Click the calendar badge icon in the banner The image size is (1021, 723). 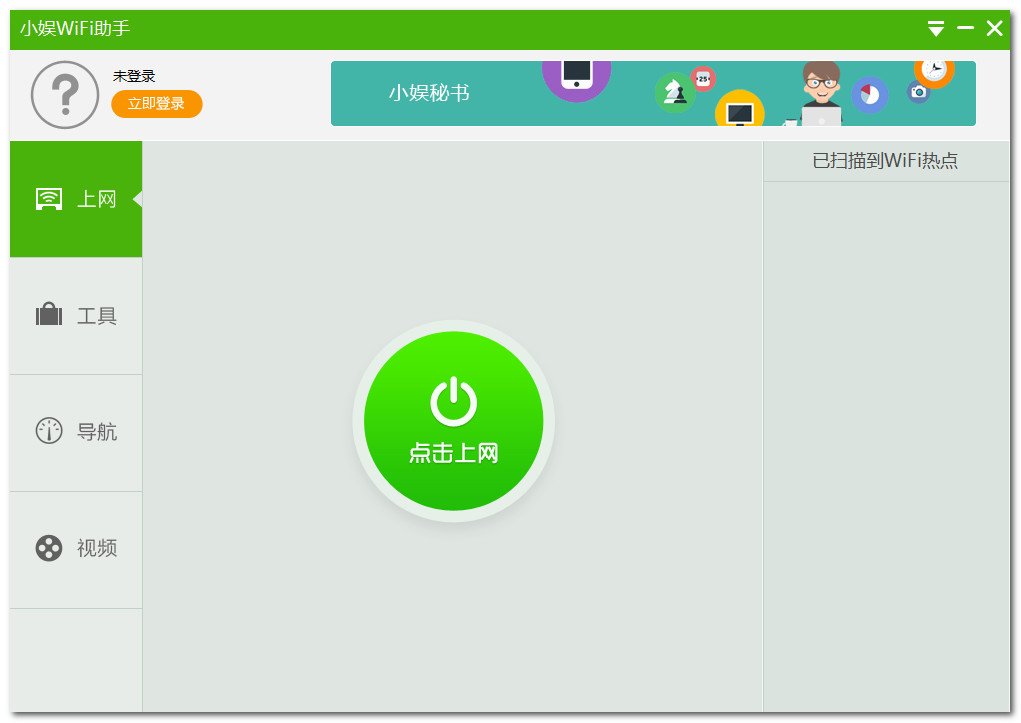703,79
